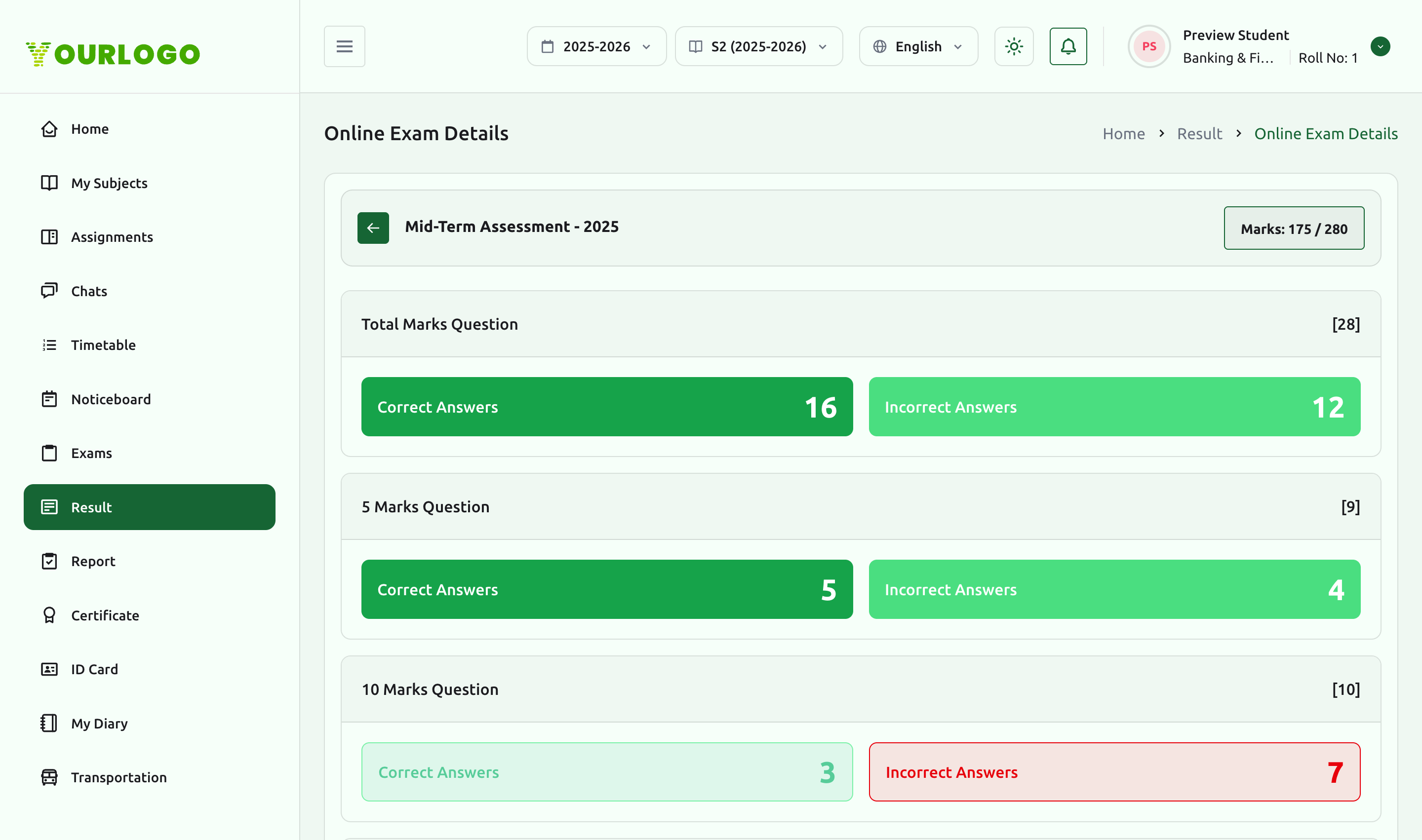
Task: Open Certificate menu item
Action: click(150, 615)
